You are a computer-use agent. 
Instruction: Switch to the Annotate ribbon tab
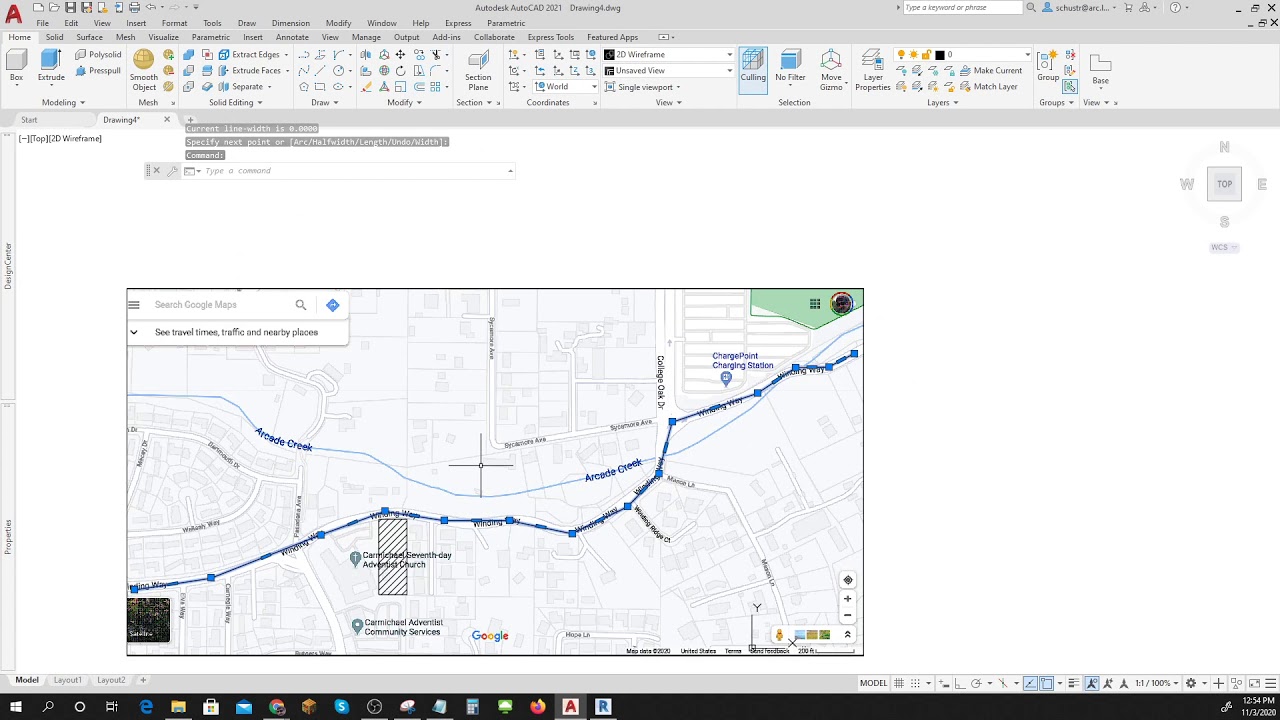click(x=292, y=37)
